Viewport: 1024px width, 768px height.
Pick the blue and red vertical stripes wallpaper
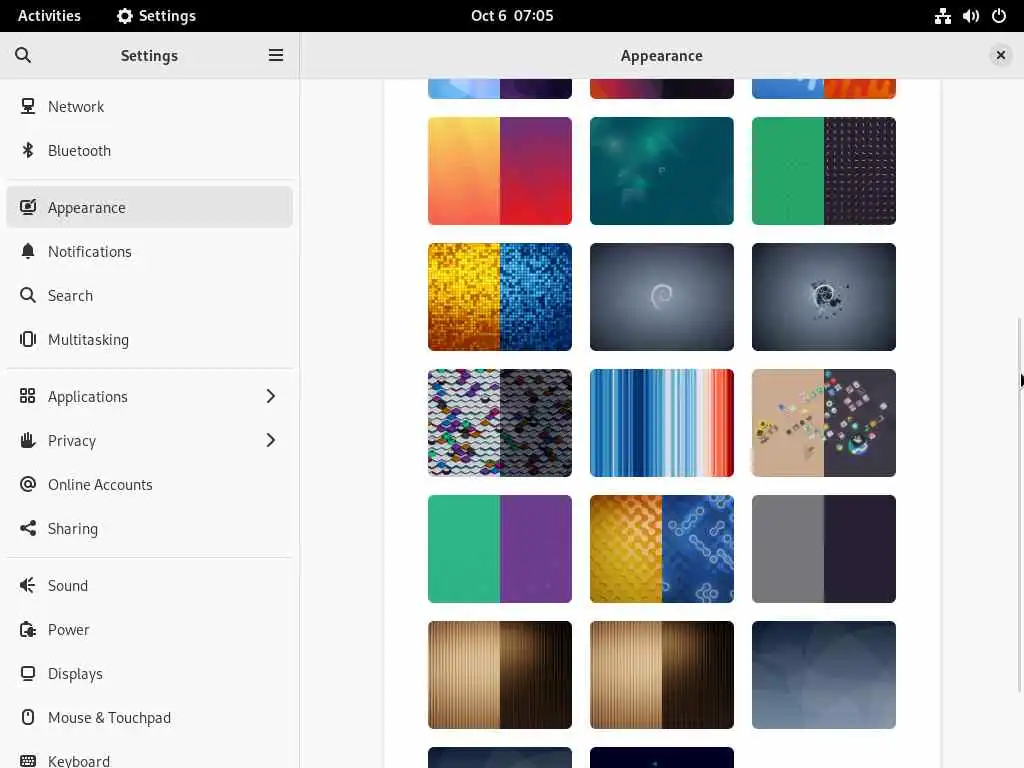tap(662, 423)
